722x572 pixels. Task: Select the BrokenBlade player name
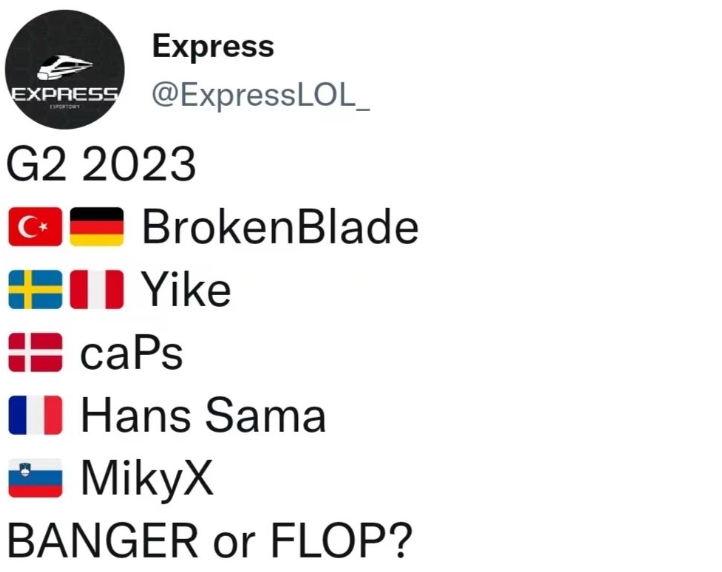[x=280, y=228]
